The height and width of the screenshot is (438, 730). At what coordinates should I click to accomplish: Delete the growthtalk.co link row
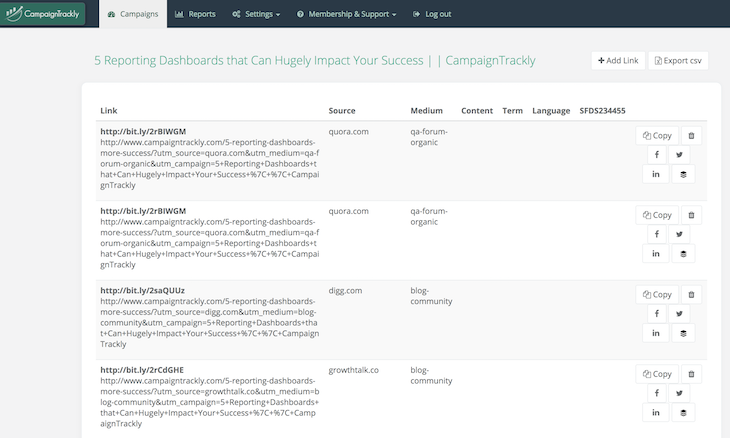(691, 374)
